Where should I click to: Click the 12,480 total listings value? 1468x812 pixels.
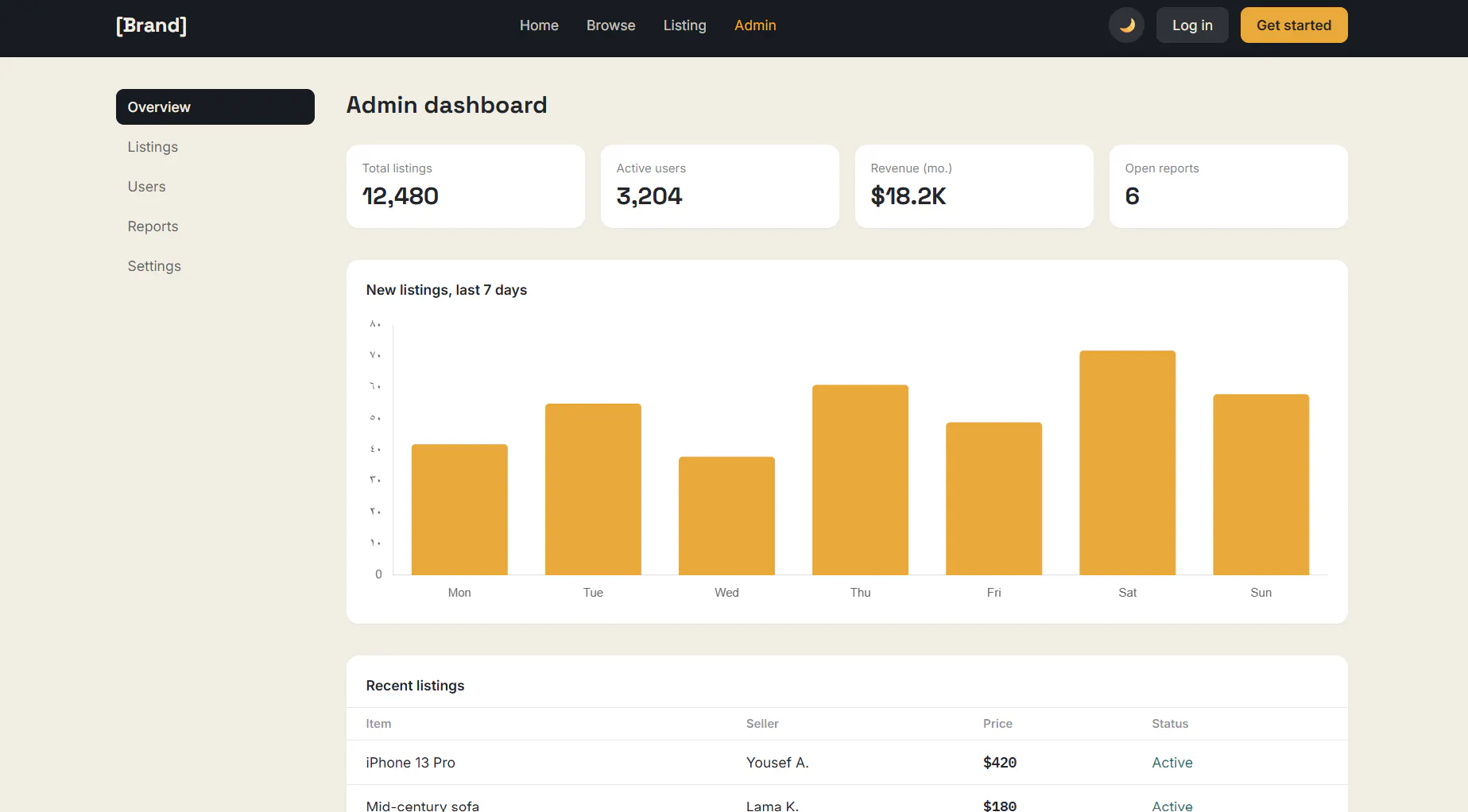pyautogui.click(x=401, y=196)
